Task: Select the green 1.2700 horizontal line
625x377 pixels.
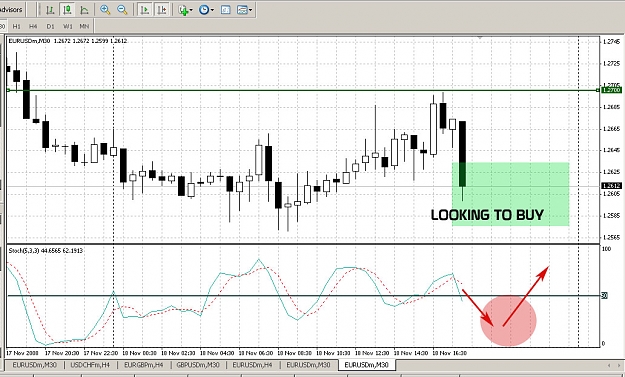Action: 303,90
